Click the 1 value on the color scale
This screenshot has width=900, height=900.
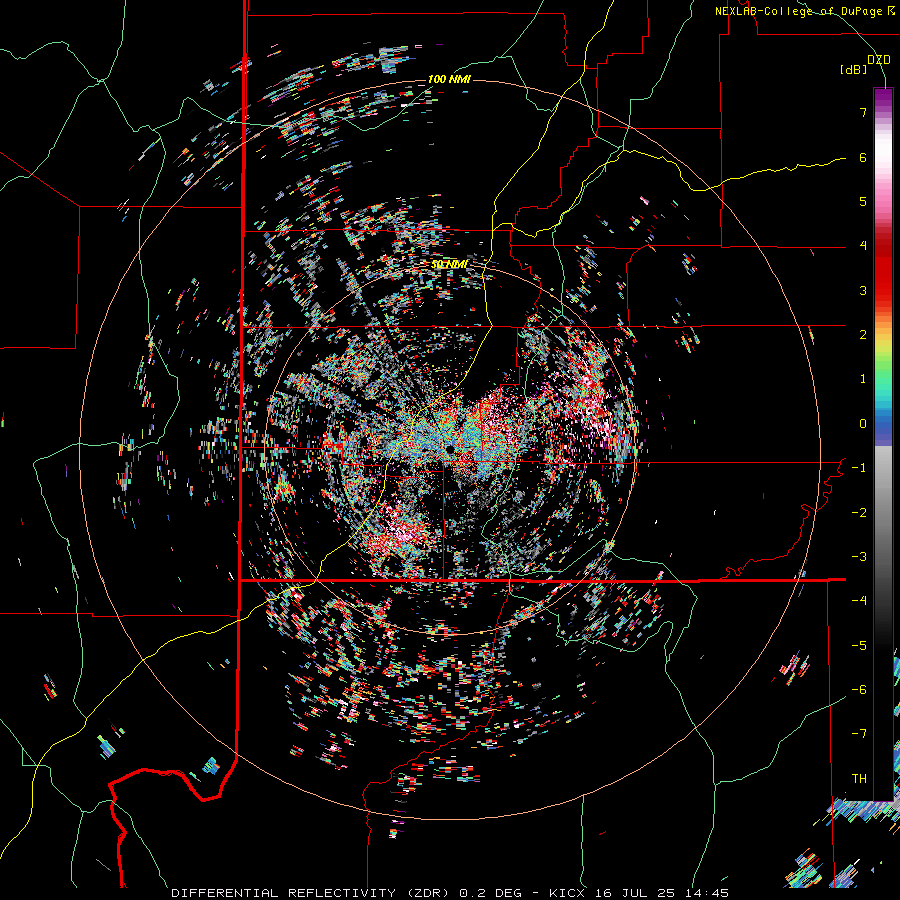point(863,379)
